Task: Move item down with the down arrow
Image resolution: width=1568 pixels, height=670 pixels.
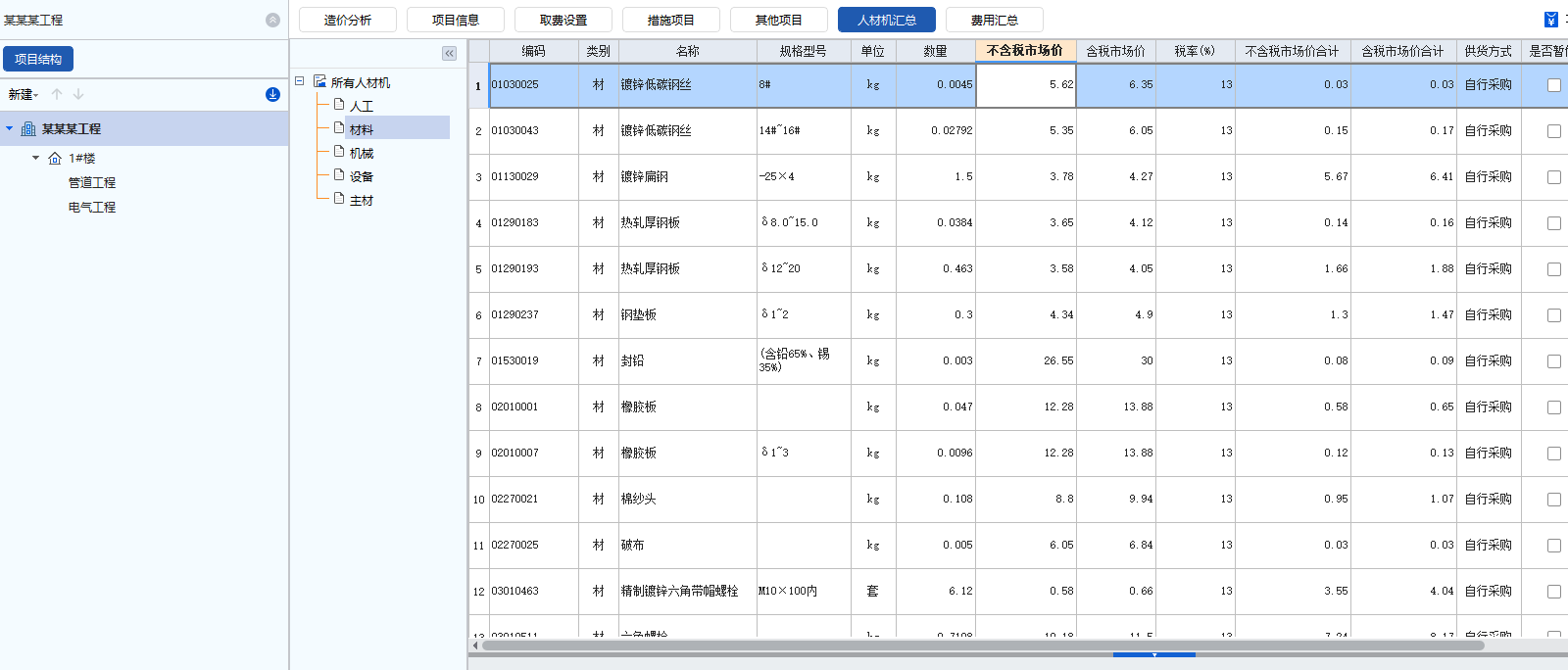Action: [78, 94]
